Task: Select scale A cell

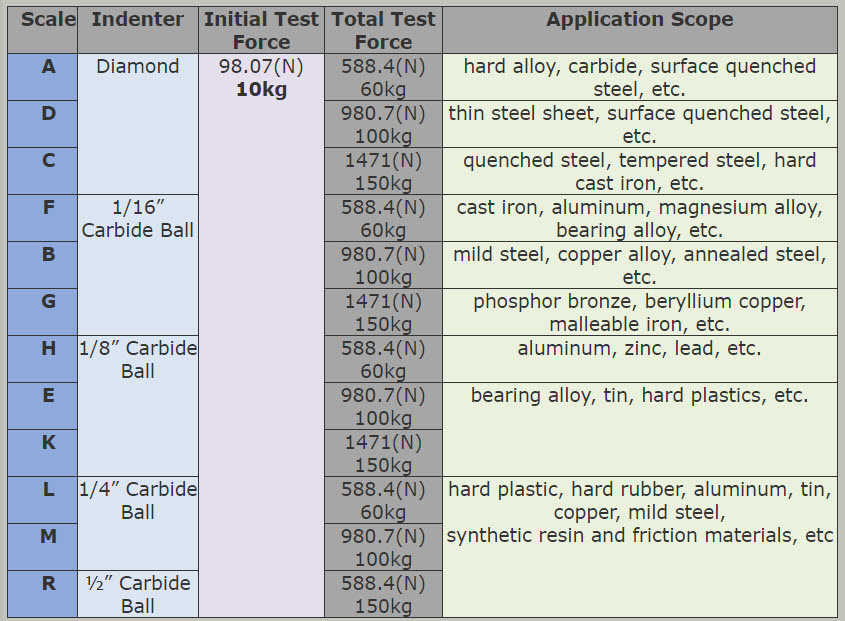Action: pyautogui.click(x=43, y=77)
